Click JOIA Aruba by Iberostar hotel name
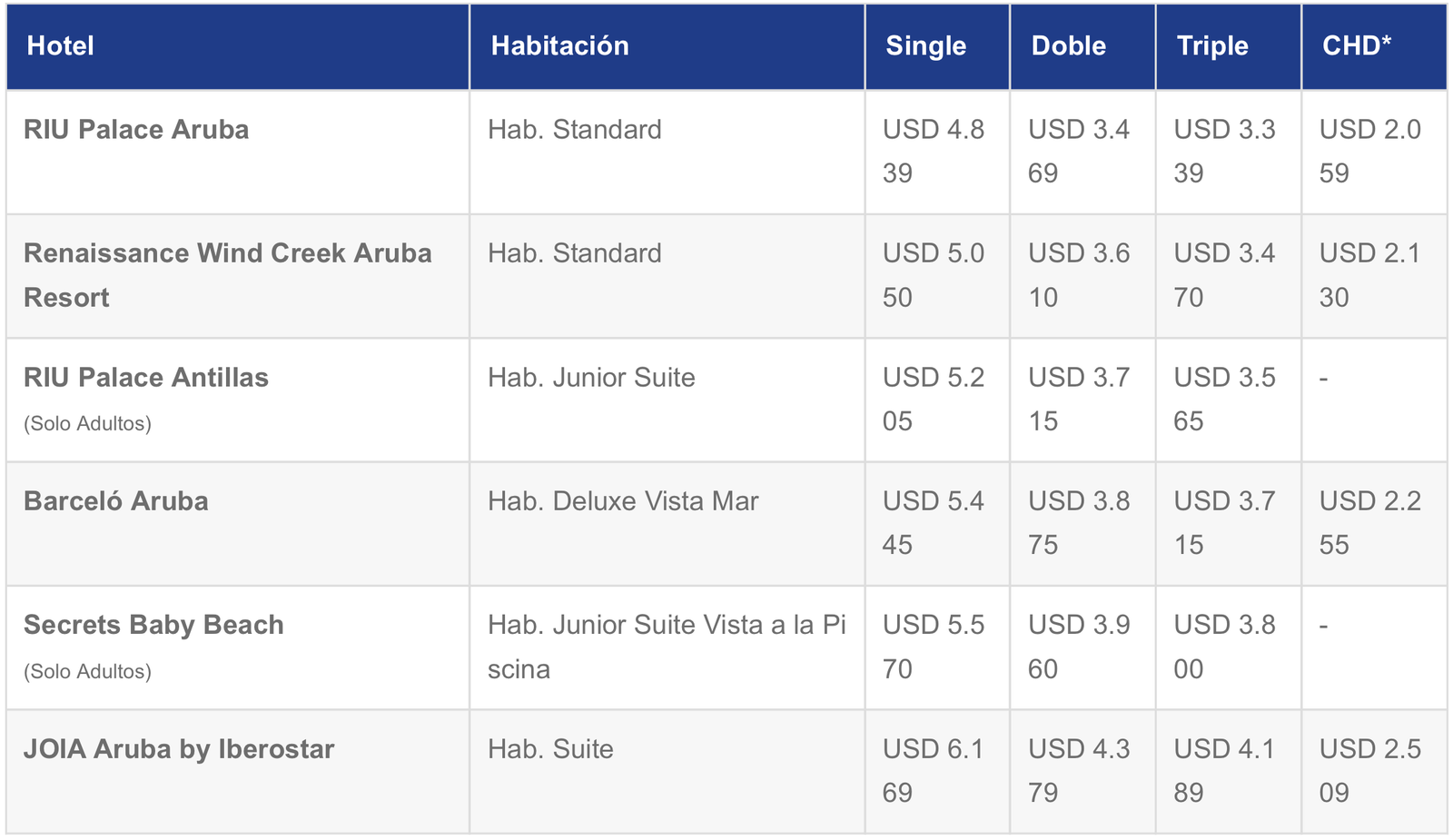The height and width of the screenshot is (840, 1453). pyautogui.click(x=179, y=750)
